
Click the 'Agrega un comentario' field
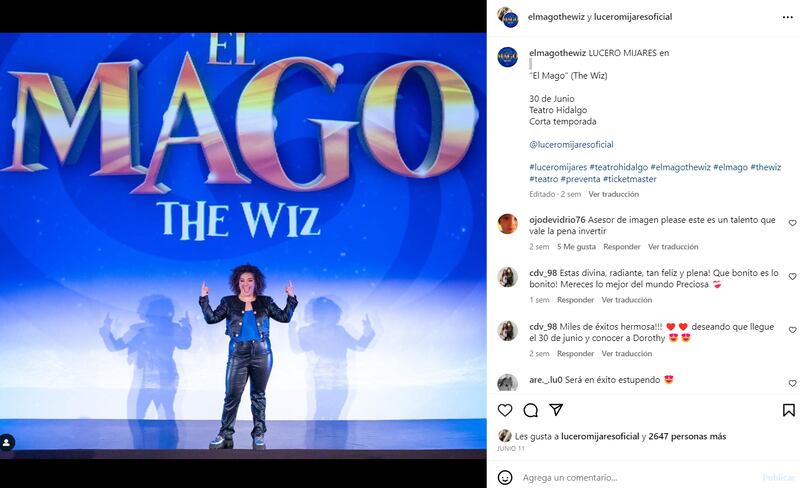point(638,478)
